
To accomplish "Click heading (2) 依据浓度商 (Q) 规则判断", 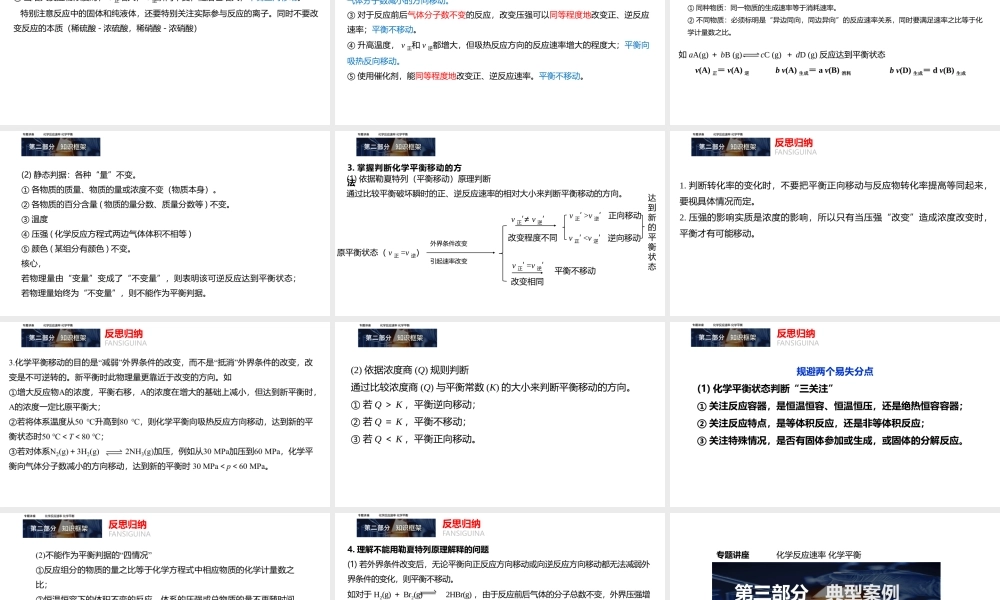I will coord(409,370).
